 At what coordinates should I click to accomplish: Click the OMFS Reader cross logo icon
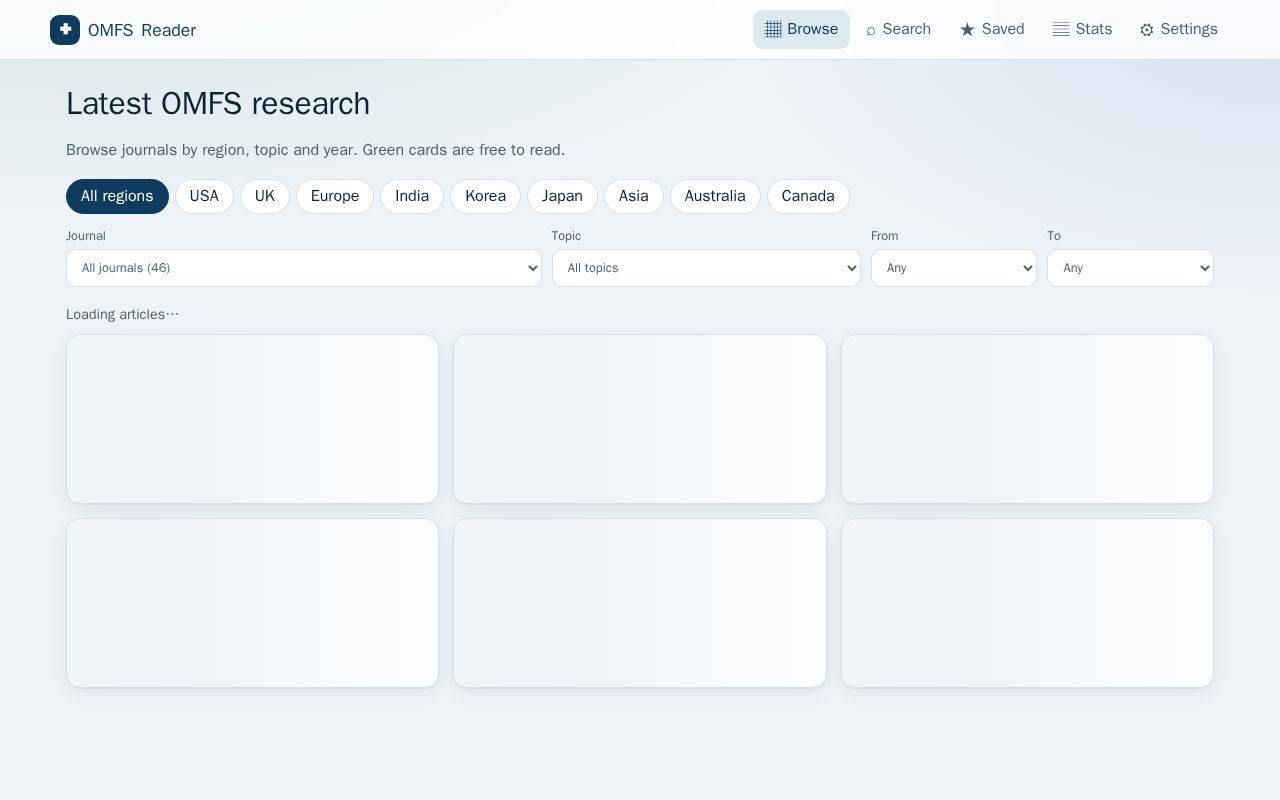click(x=65, y=30)
